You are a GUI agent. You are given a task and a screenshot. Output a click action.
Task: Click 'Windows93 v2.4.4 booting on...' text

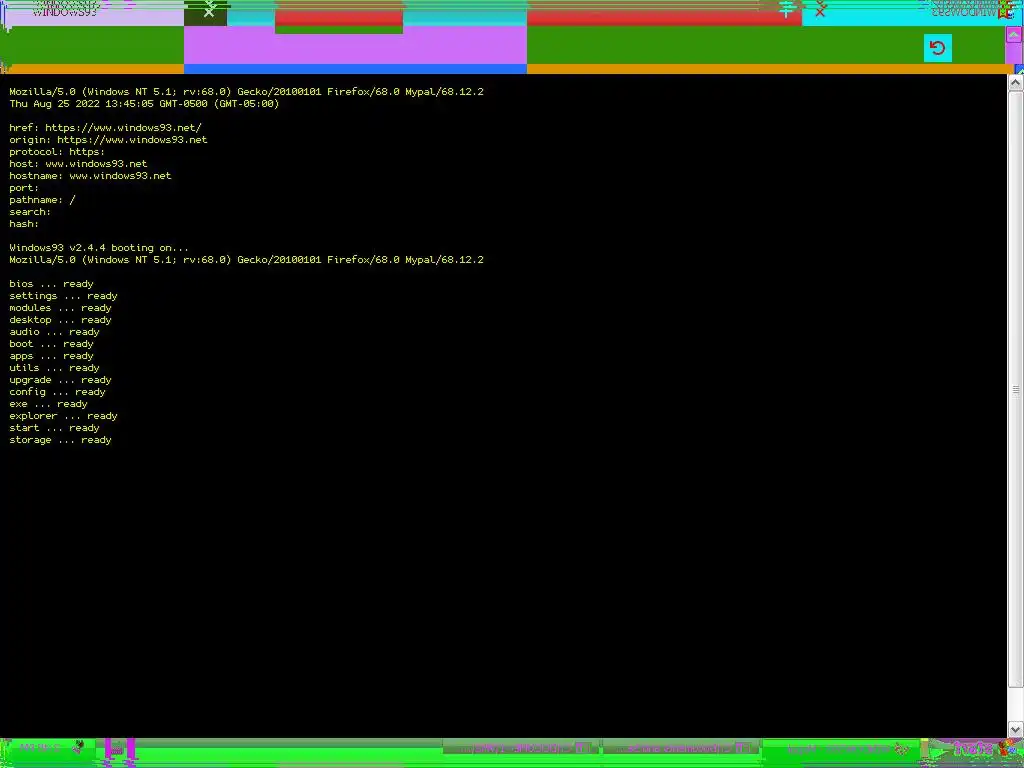point(99,248)
